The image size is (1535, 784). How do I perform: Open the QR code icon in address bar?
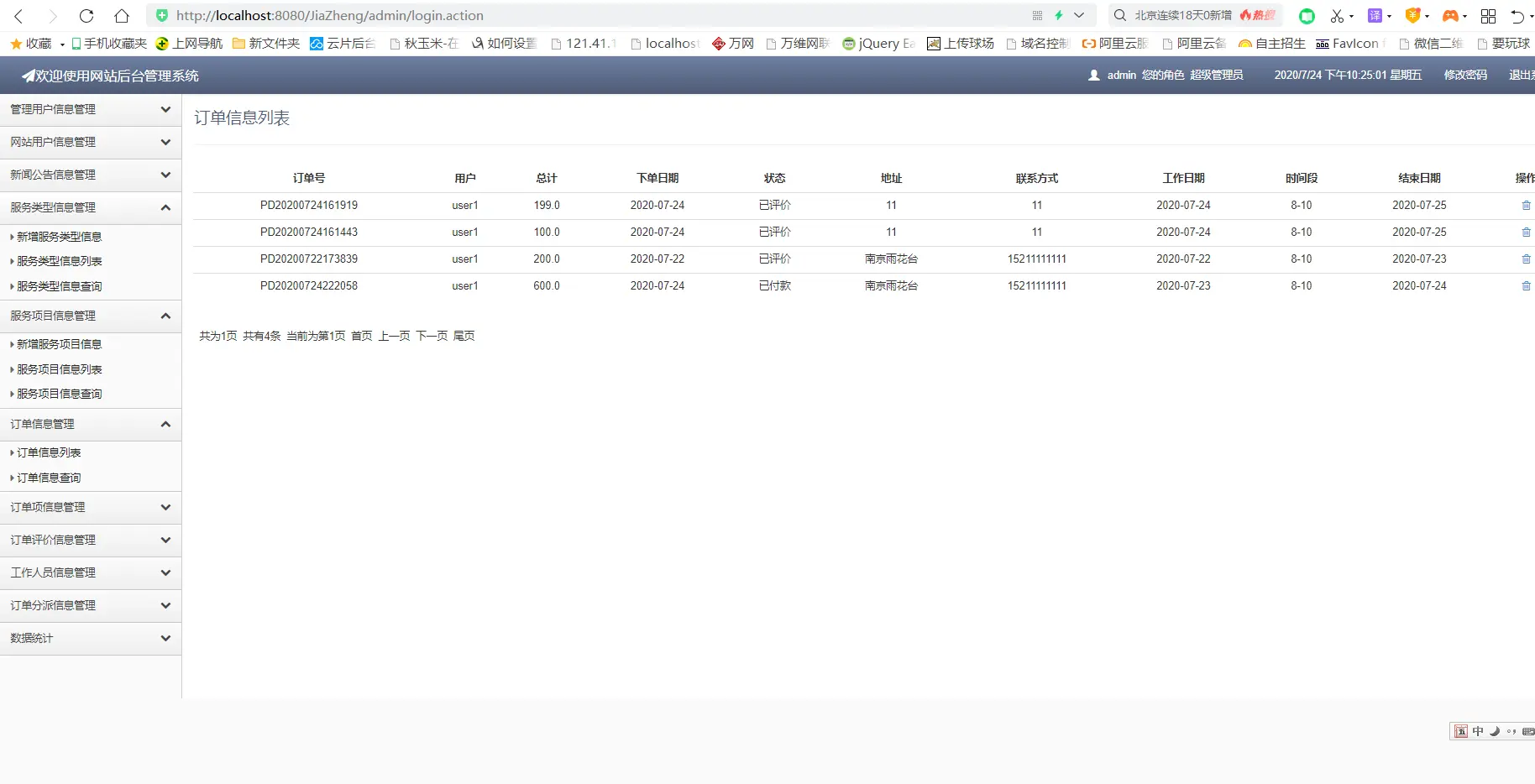coord(1038,15)
